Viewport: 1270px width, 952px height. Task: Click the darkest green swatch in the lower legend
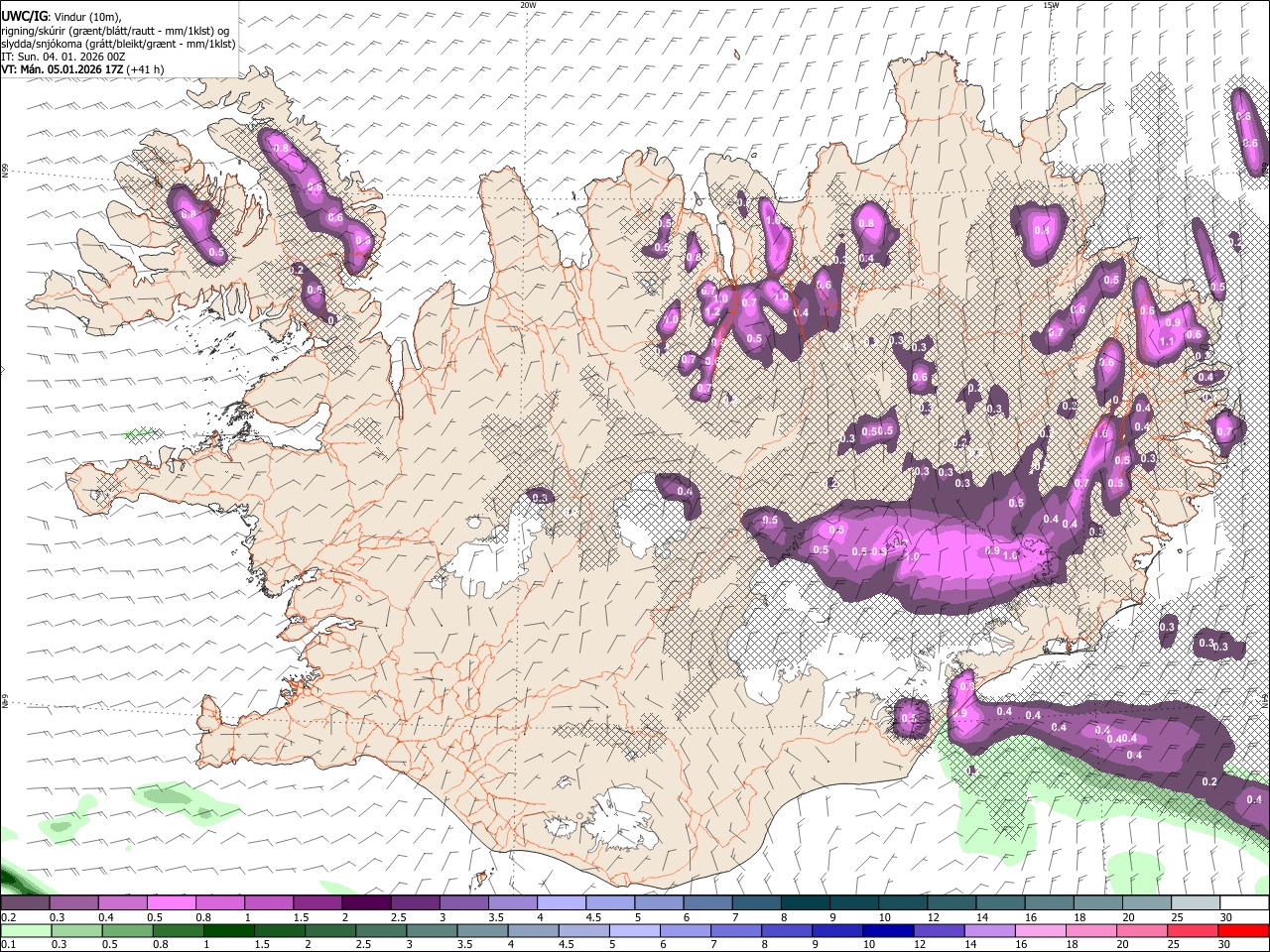[229, 931]
